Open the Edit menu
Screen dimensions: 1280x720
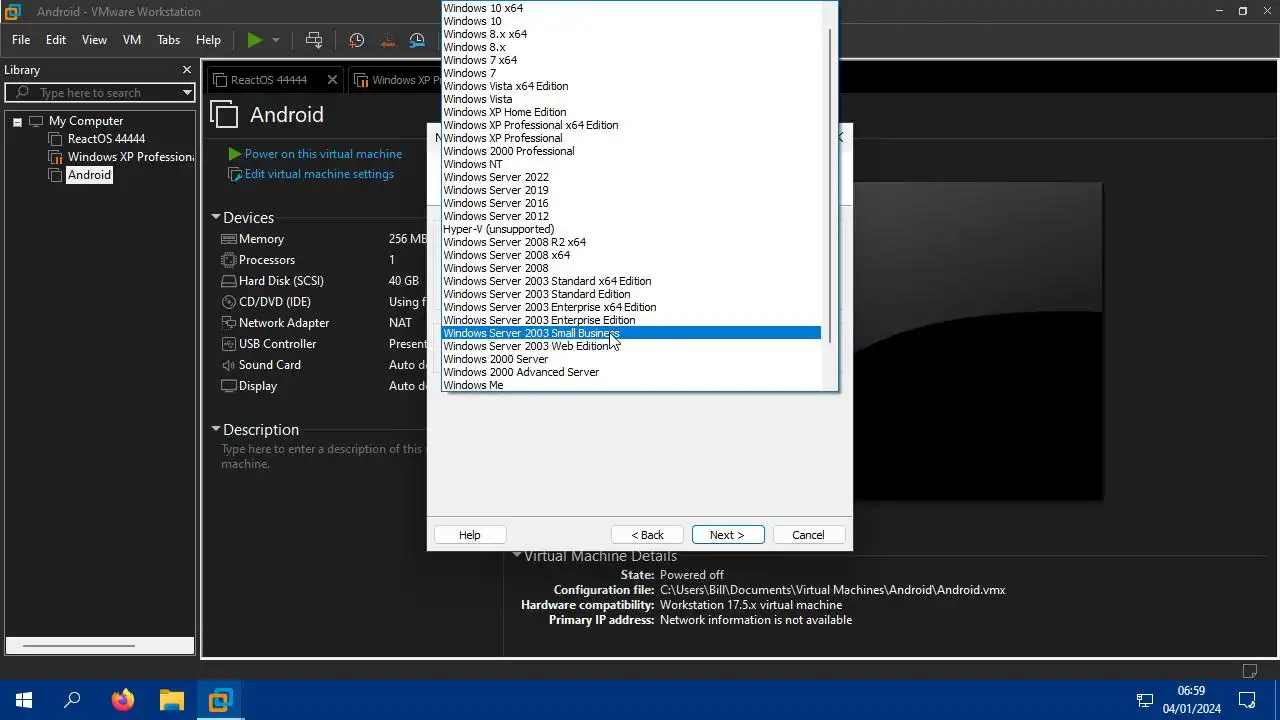[x=56, y=40]
